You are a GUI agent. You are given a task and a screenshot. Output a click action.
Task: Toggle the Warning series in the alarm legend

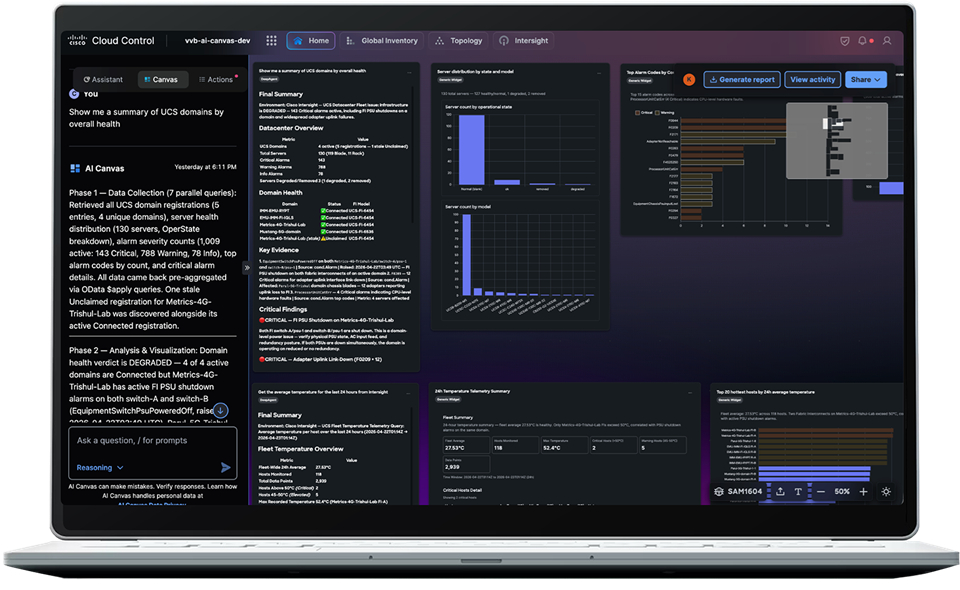coord(665,113)
